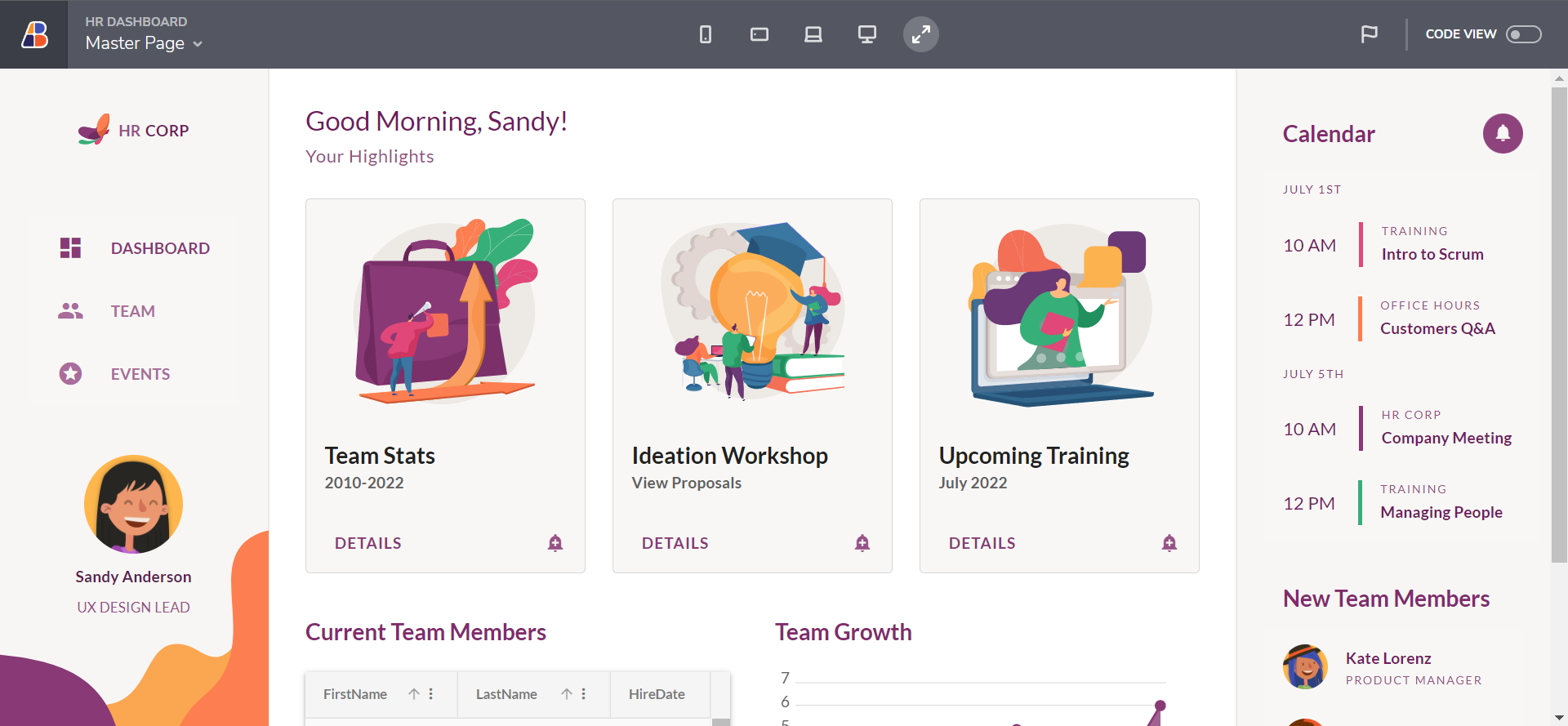Open LastName column options menu
Viewport: 1568px width, 726px height.
click(584, 694)
